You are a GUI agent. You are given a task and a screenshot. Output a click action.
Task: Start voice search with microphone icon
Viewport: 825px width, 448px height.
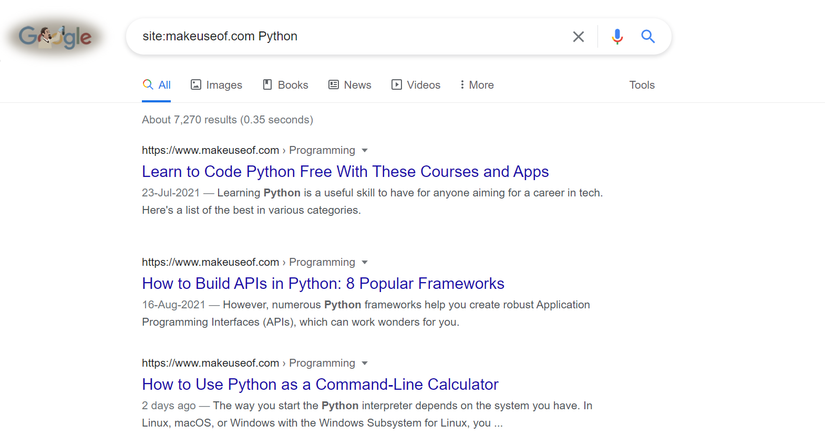(617, 37)
